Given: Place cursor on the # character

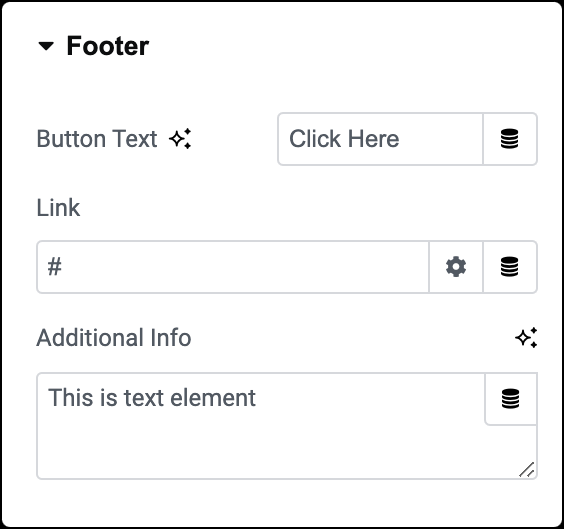Looking at the screenshot, I should (55, 267).
